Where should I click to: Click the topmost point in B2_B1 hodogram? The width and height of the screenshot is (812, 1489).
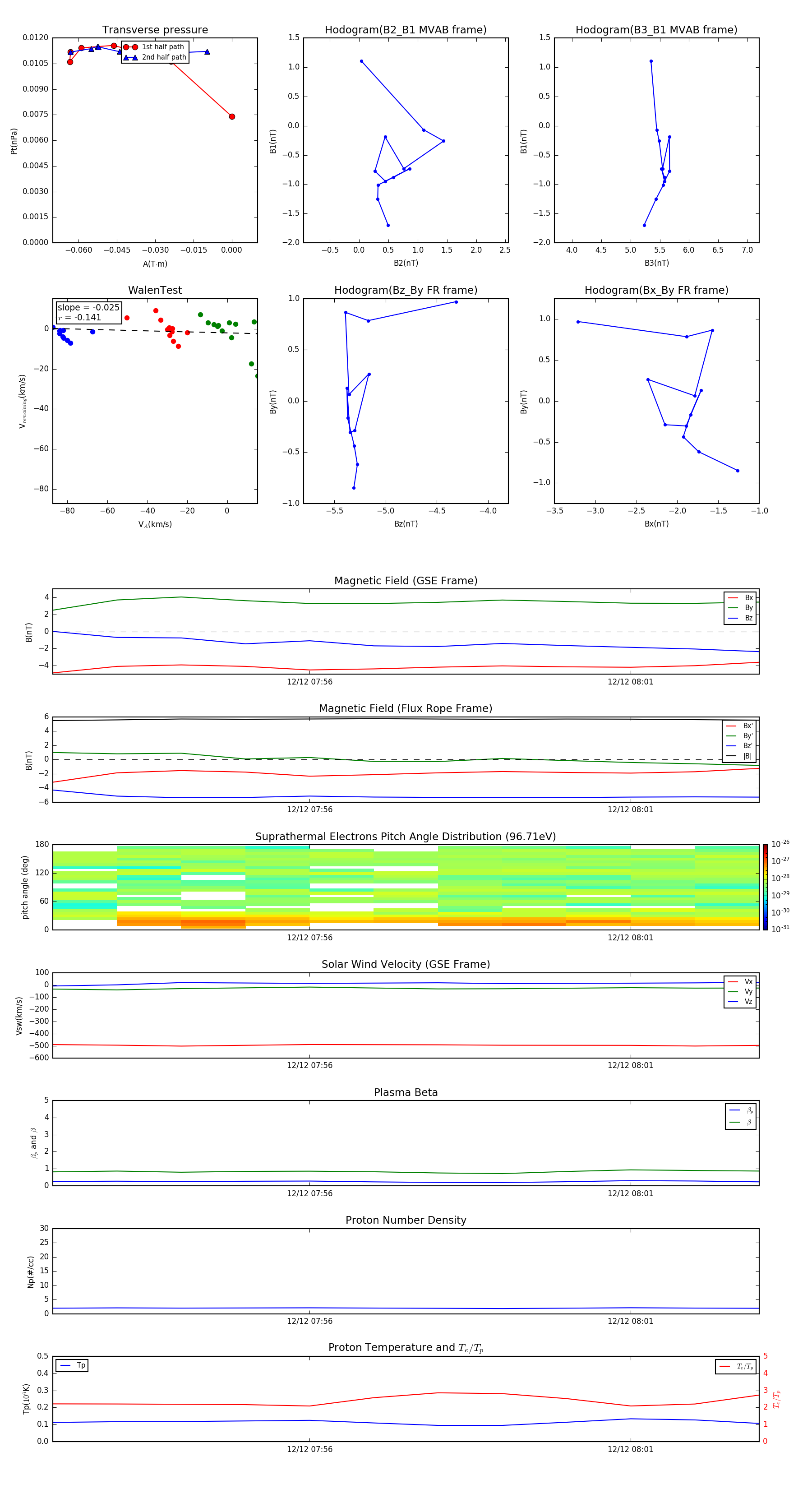tap(361, 61)
